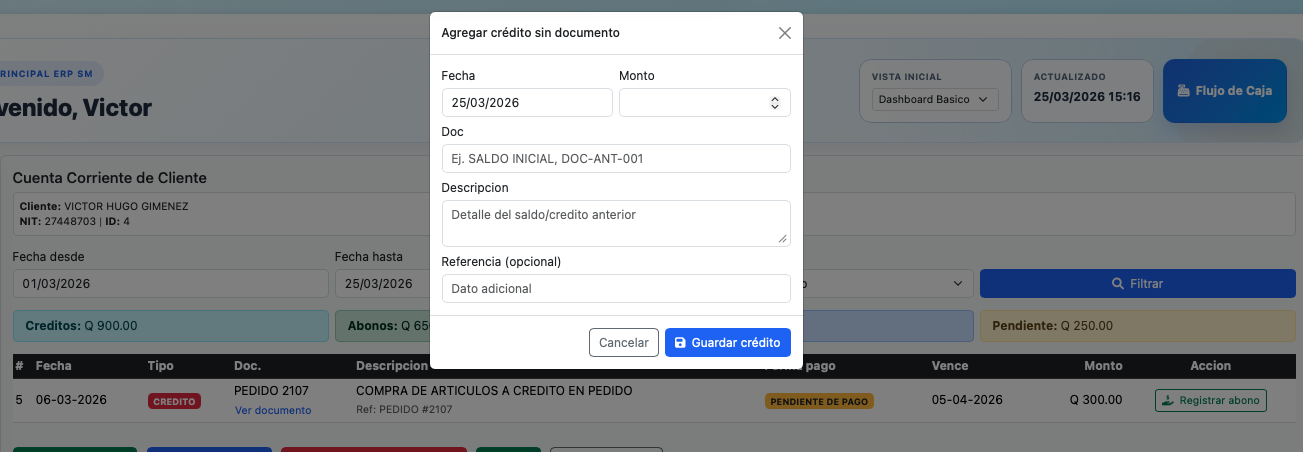Image resolution: width=1303 pixels, height=452 pixels.
Task: Click the Fecha hasta date field
Action: (x=382, y=283)
